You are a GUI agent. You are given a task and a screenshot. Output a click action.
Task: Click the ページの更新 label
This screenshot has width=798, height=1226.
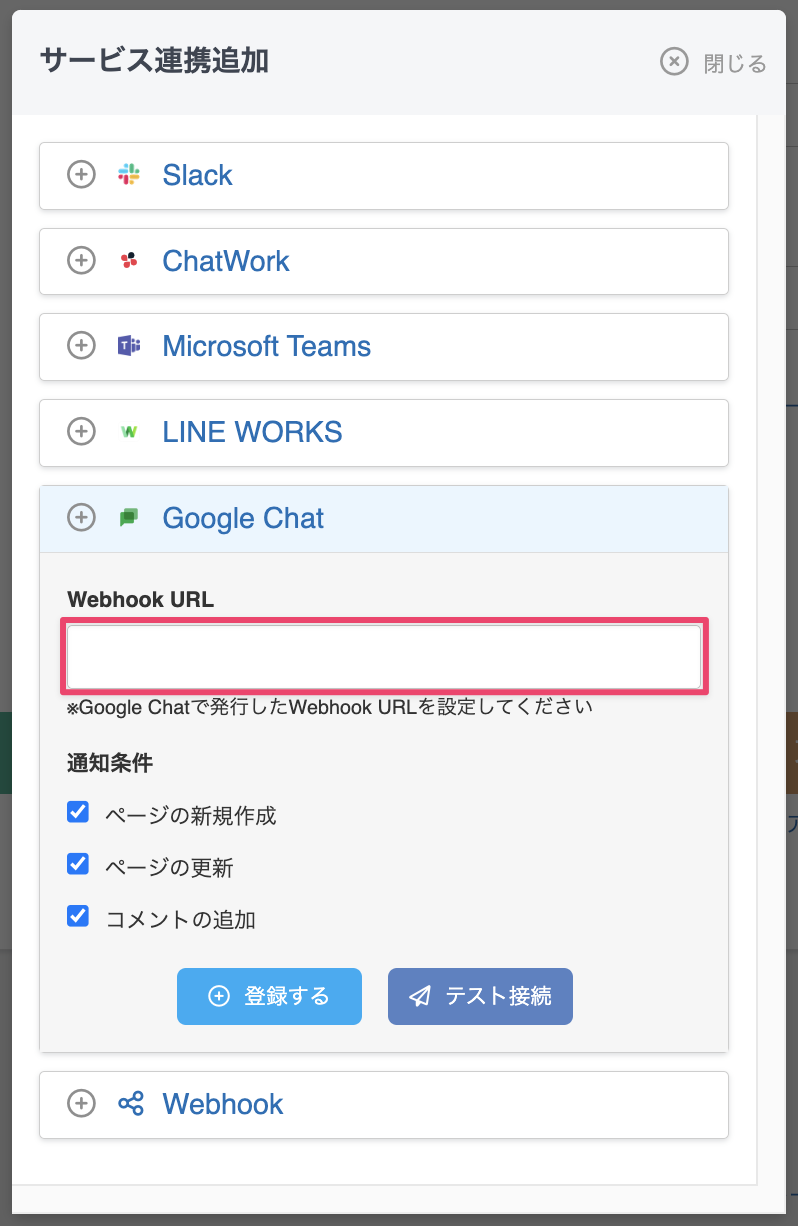click(169, 867)
